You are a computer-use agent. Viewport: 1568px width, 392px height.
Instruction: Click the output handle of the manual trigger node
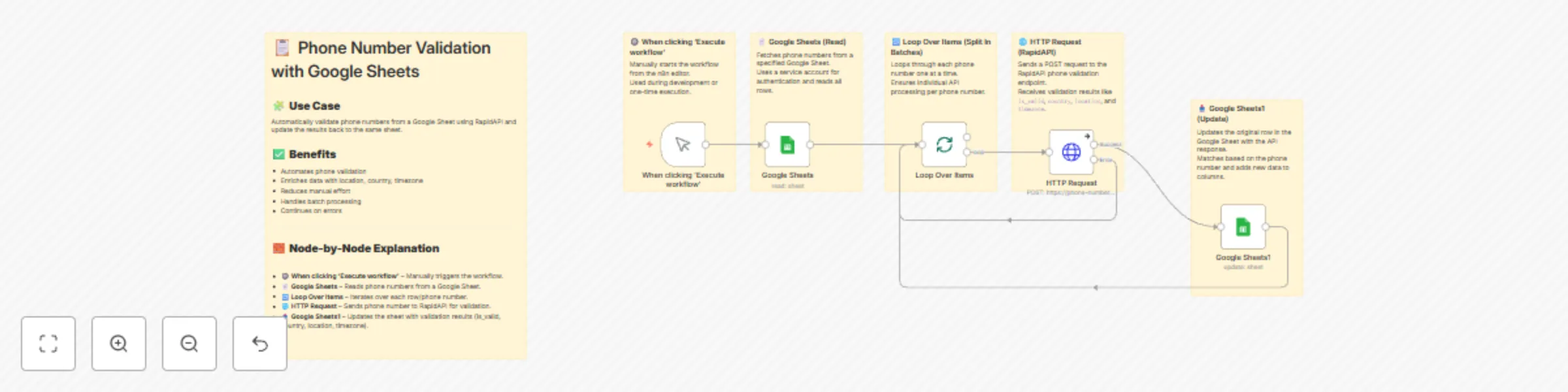click(x=706, y=144)
